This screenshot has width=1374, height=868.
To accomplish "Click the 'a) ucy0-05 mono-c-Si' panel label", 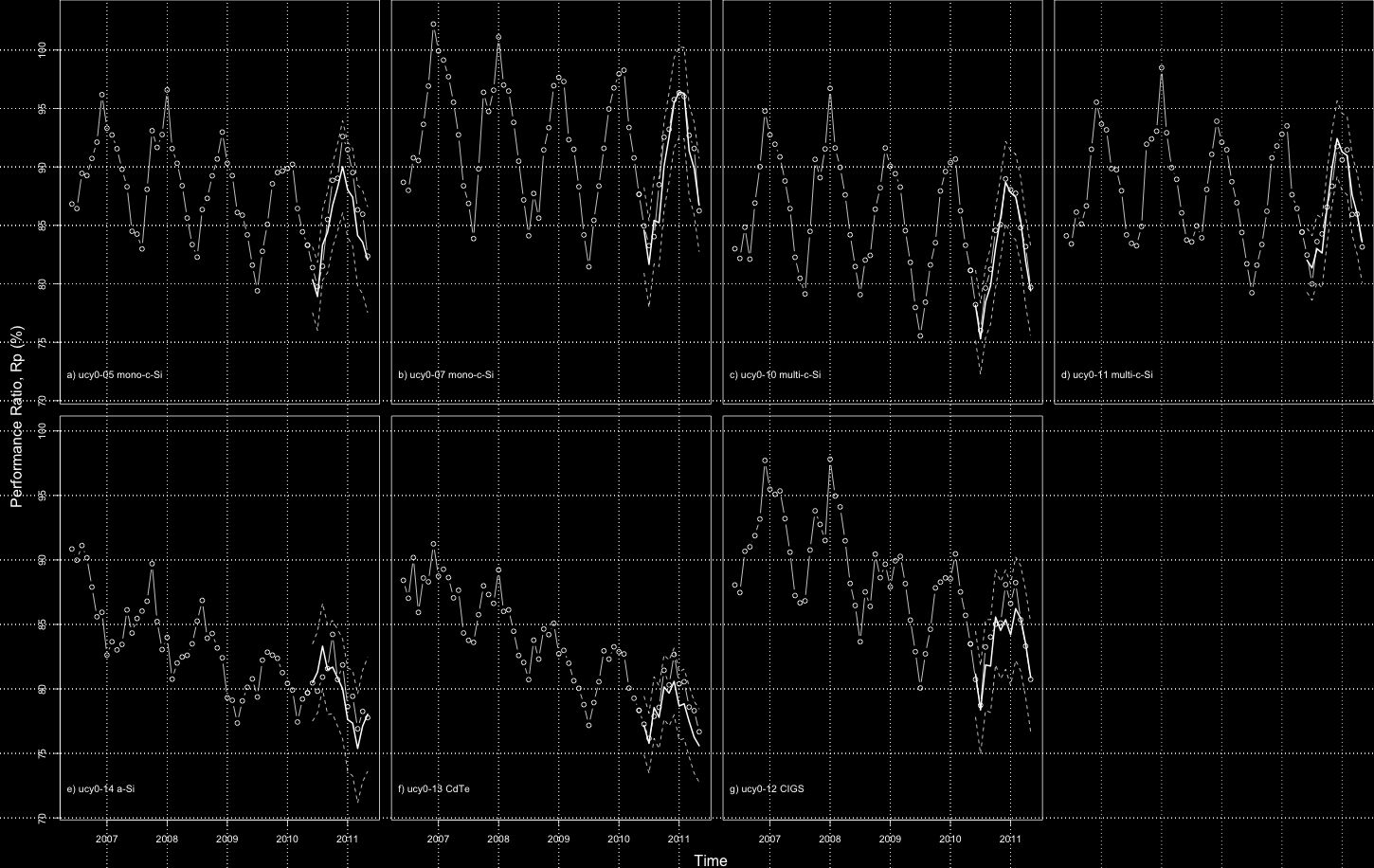I will [x=115, y=375].
